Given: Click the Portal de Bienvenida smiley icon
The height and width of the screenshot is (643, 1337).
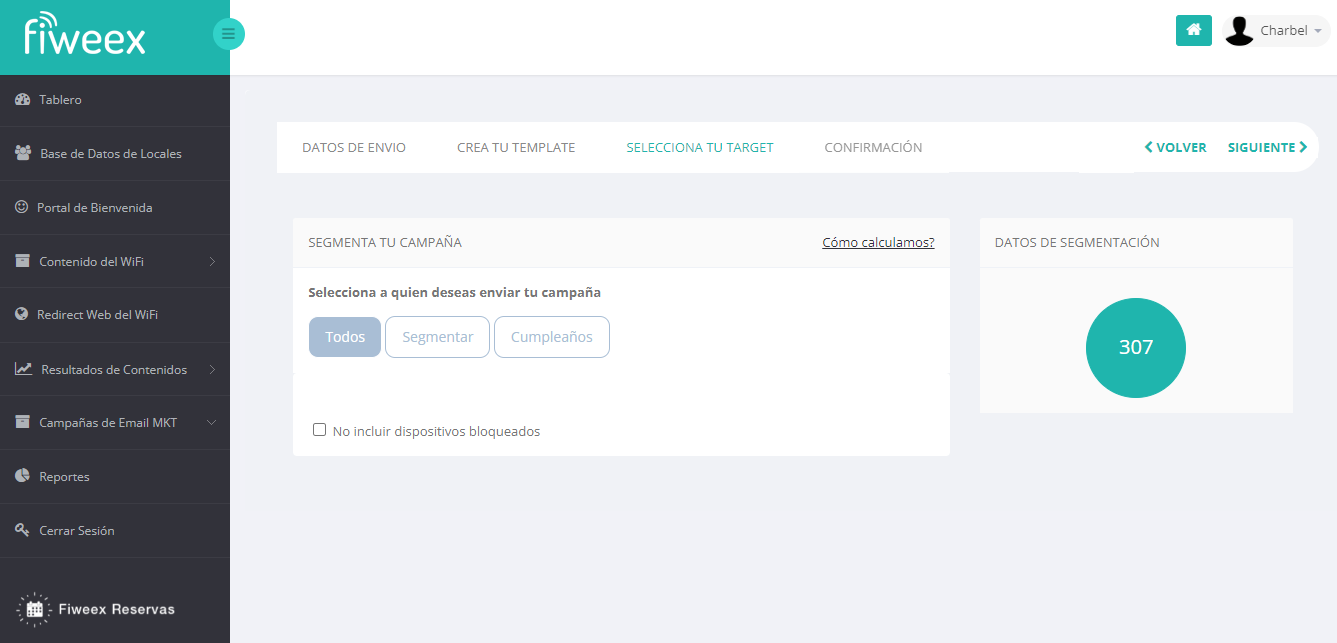Looking at the screenshot, I should tap(21, 207).
